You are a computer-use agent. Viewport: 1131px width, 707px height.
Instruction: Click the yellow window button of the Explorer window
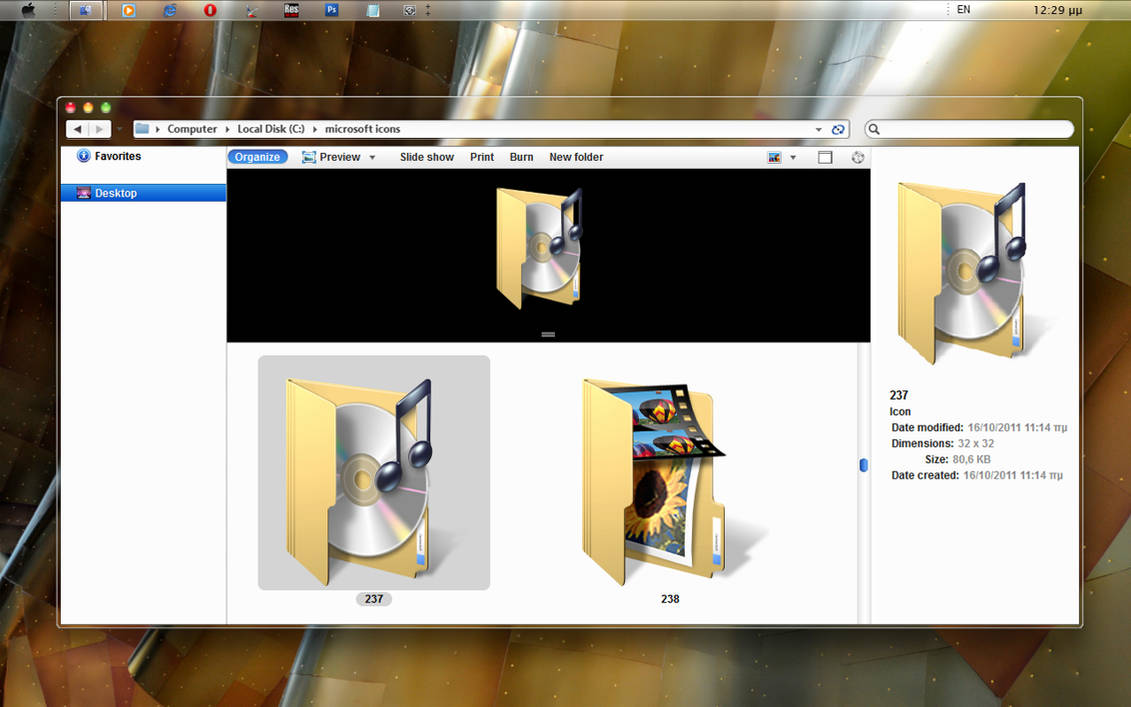click(88, 107)
